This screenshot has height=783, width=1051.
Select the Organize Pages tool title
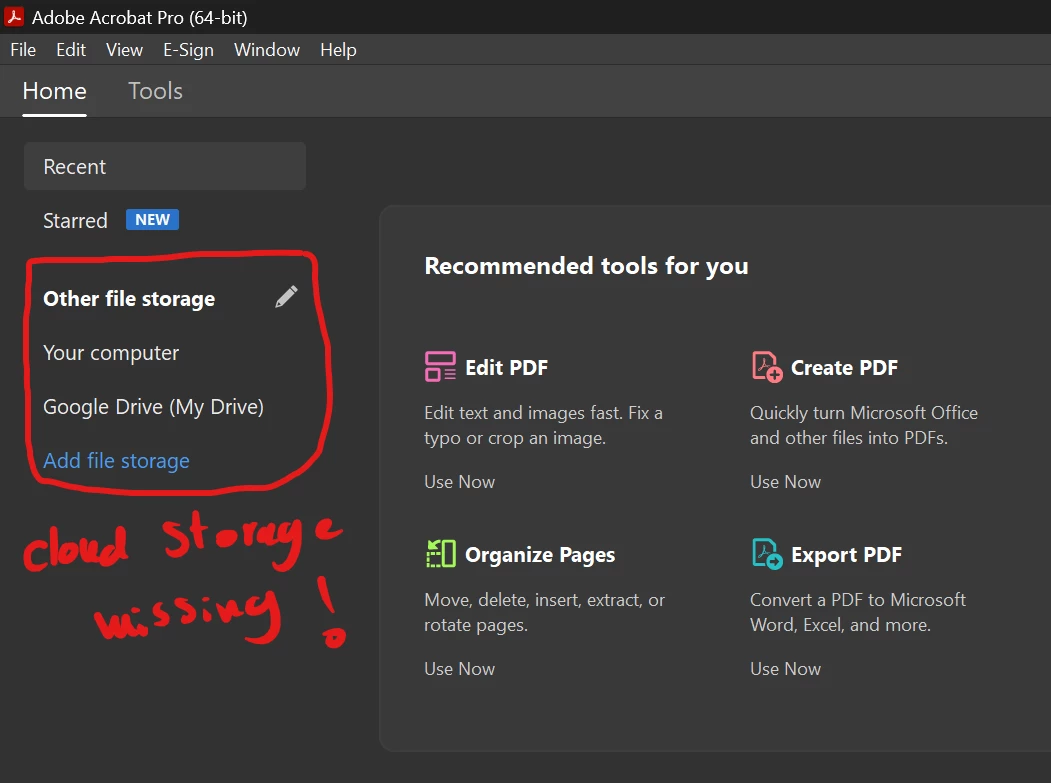click(540, 555)
